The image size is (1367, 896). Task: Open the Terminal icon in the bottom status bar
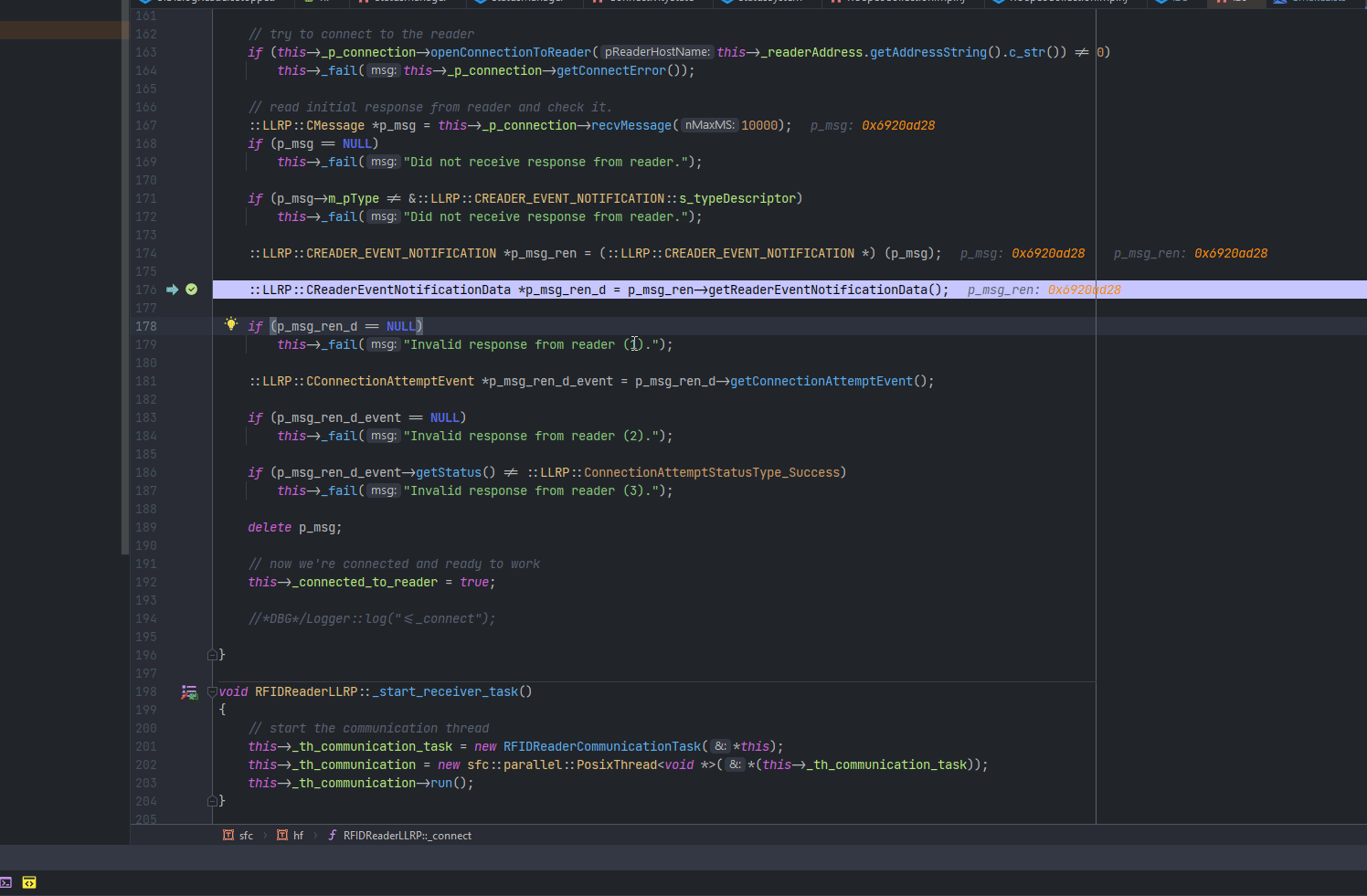[7, 882]
